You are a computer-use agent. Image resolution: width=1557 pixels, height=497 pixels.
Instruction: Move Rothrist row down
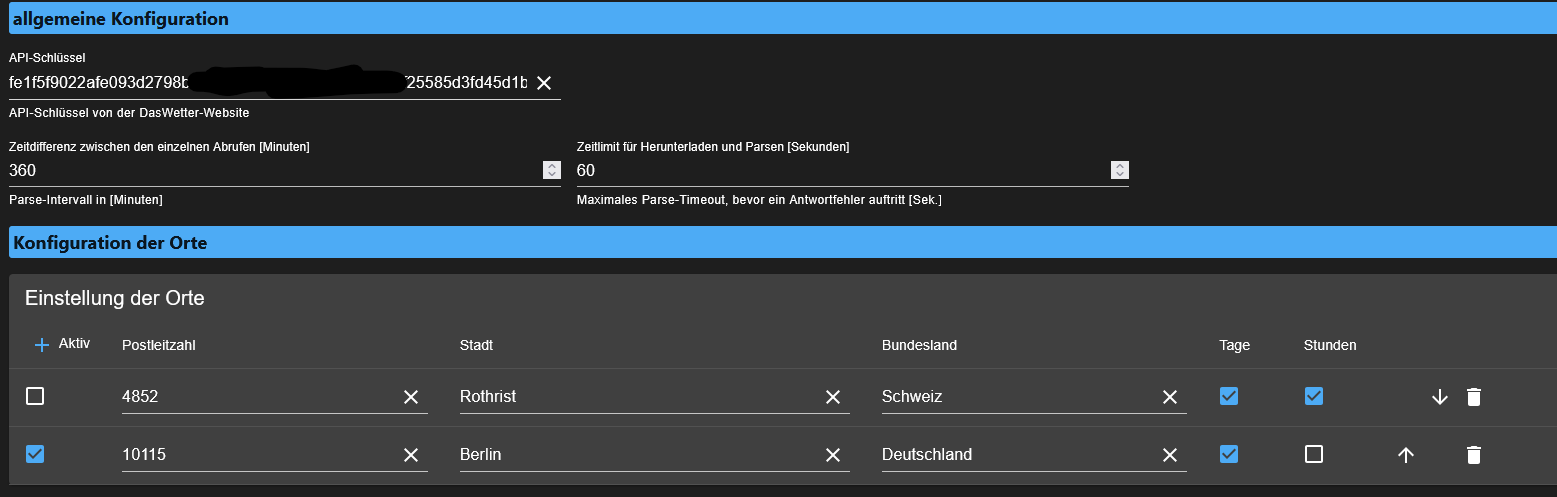(x=1439, y=397)
